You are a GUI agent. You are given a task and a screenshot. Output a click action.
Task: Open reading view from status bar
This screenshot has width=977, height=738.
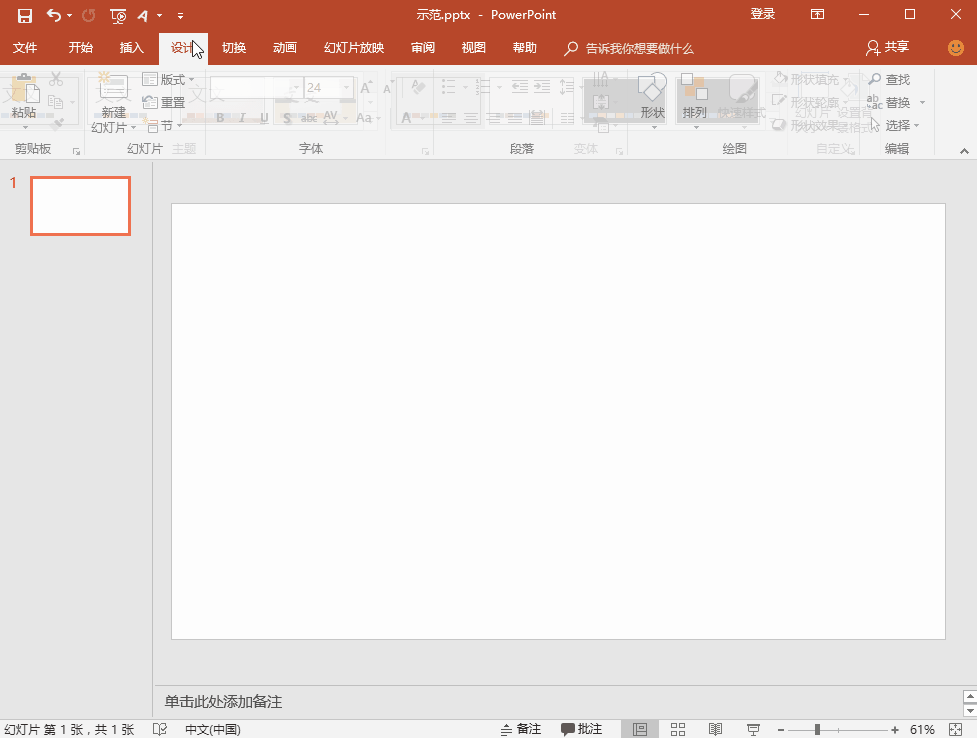pos(715,729)
